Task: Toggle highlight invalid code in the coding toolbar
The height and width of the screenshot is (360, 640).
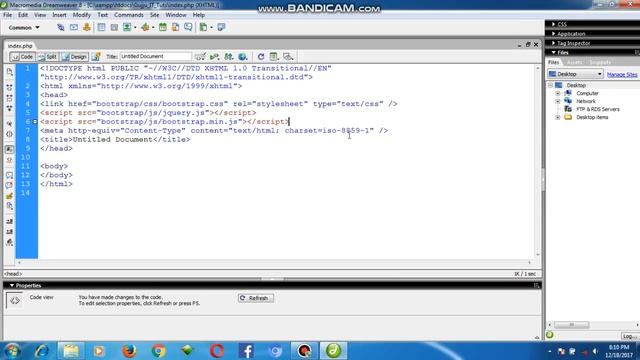Action: [x=9, y=160]
